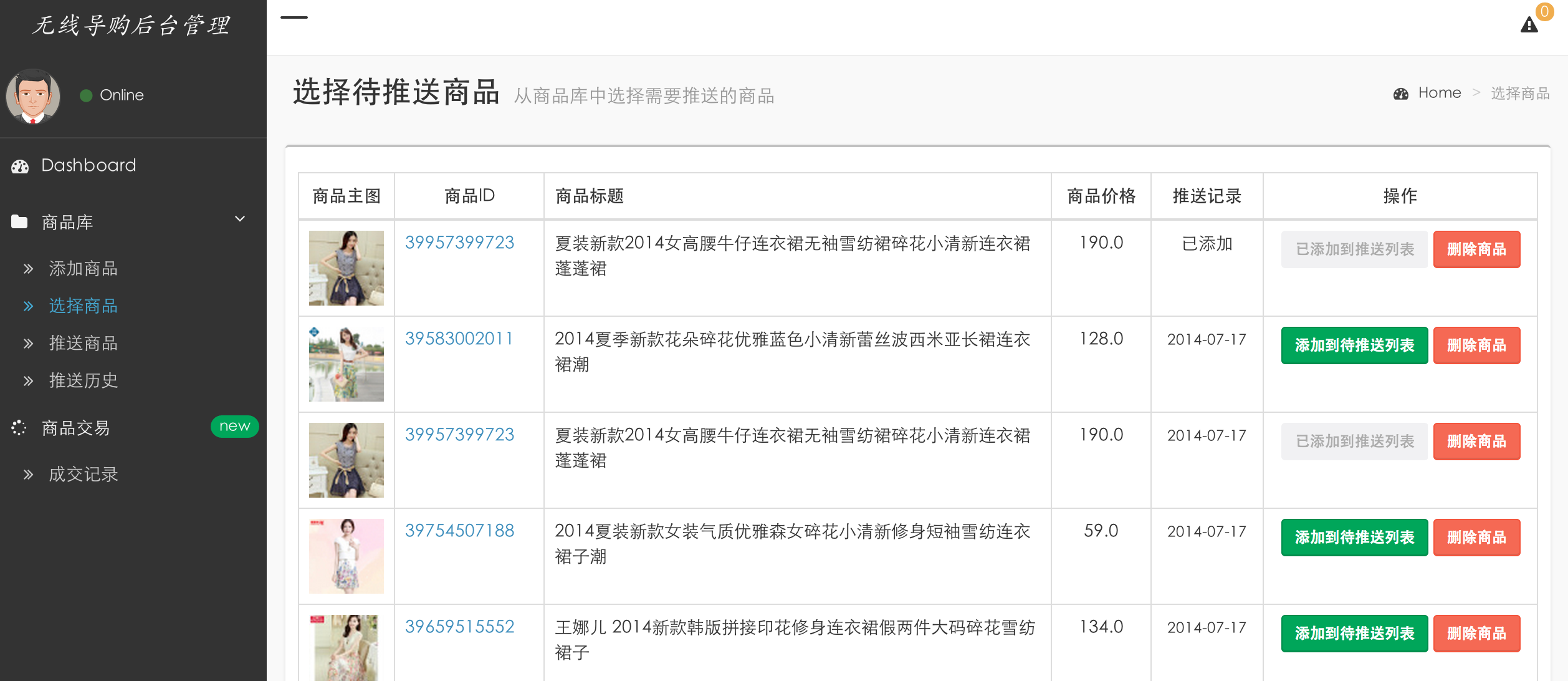
Task: Click the thumbnail of the 128.0 product
Action: [347, 364]
